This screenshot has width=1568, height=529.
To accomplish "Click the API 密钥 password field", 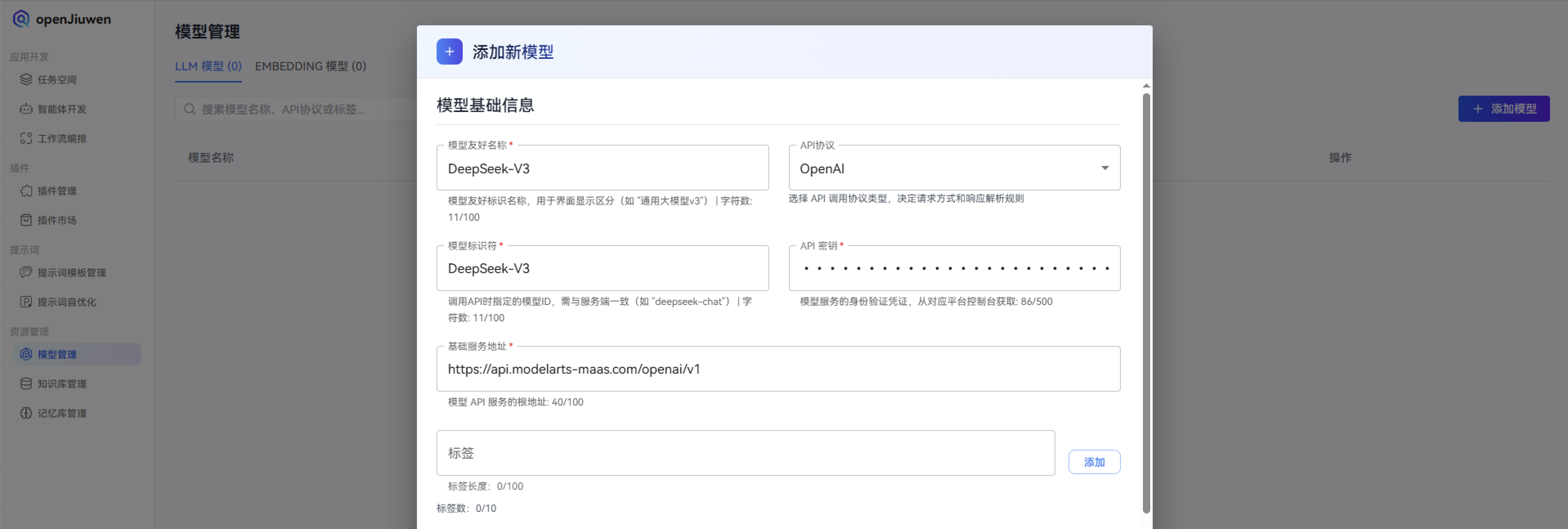I will [954, 269].
